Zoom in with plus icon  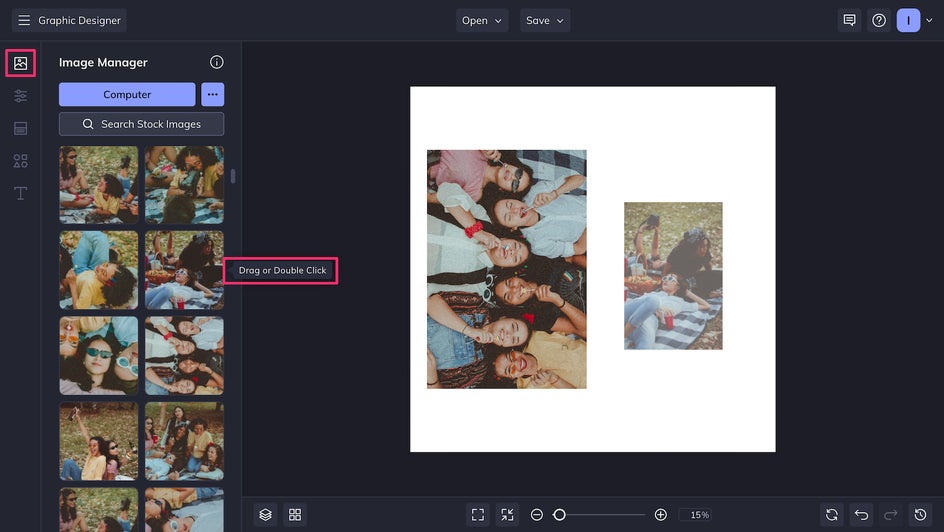[660, 515]
